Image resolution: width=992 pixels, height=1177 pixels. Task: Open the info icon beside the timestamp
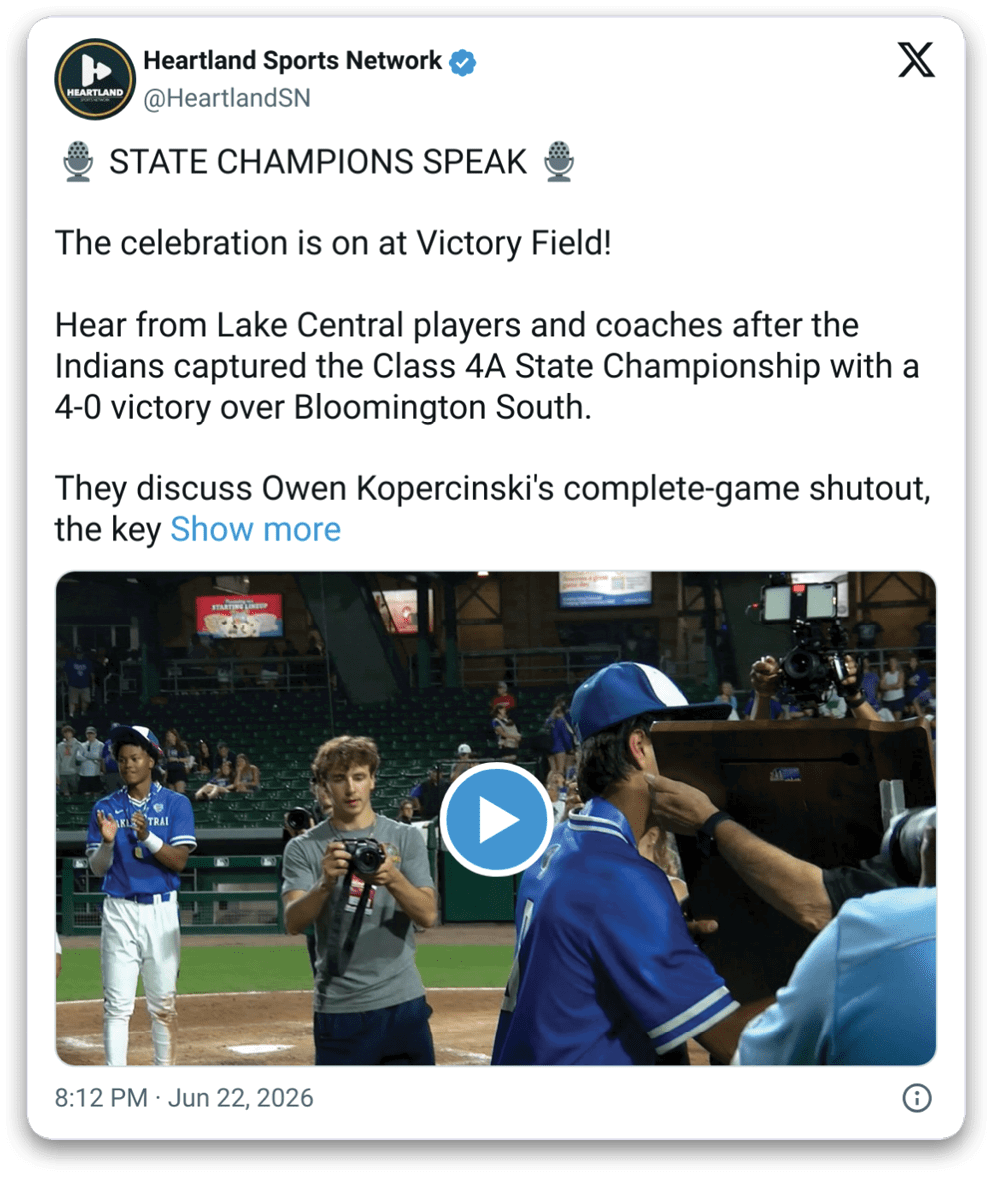[x=916, y=1098]
